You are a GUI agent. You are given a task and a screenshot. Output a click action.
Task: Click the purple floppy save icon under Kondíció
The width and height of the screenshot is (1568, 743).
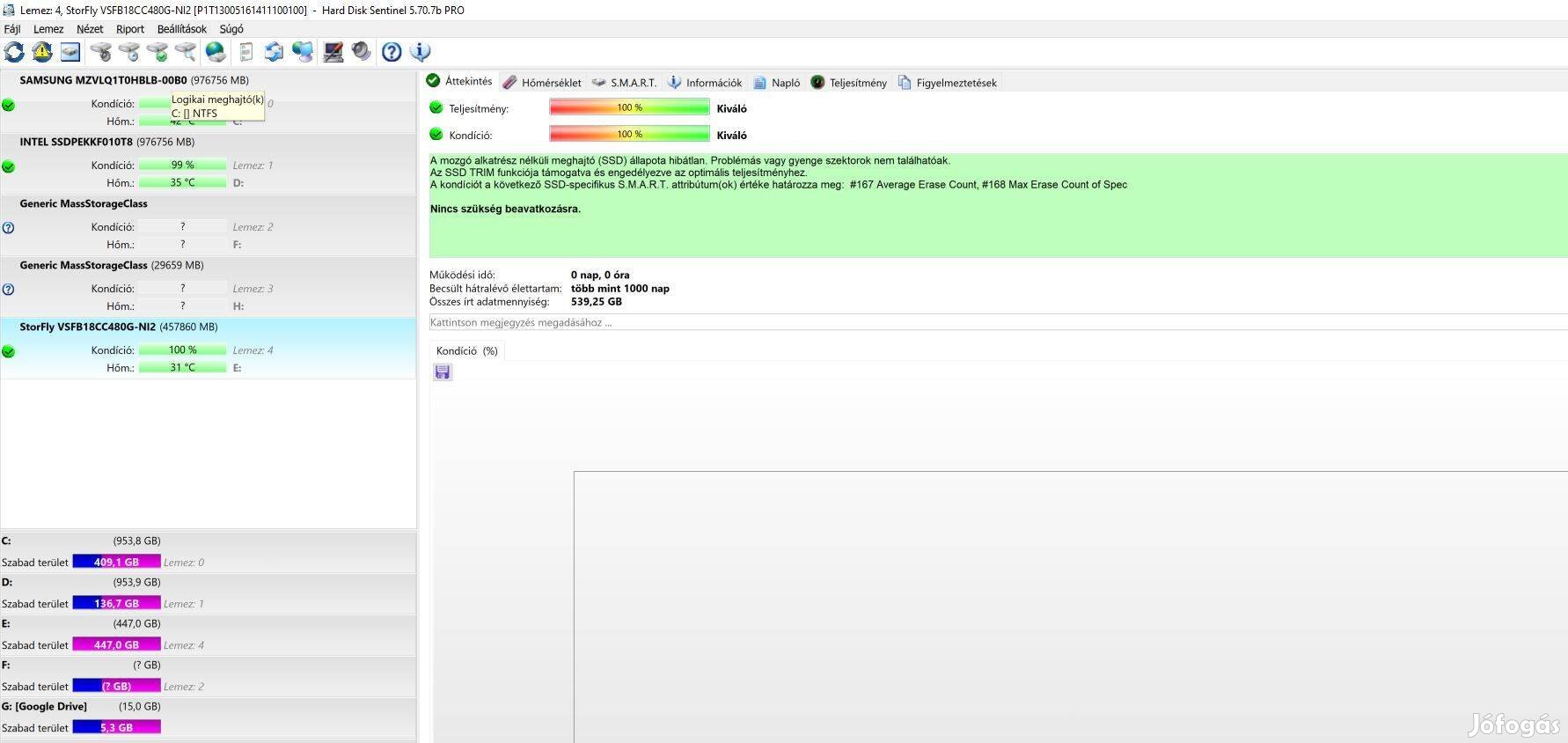click(x=443, y=372)
